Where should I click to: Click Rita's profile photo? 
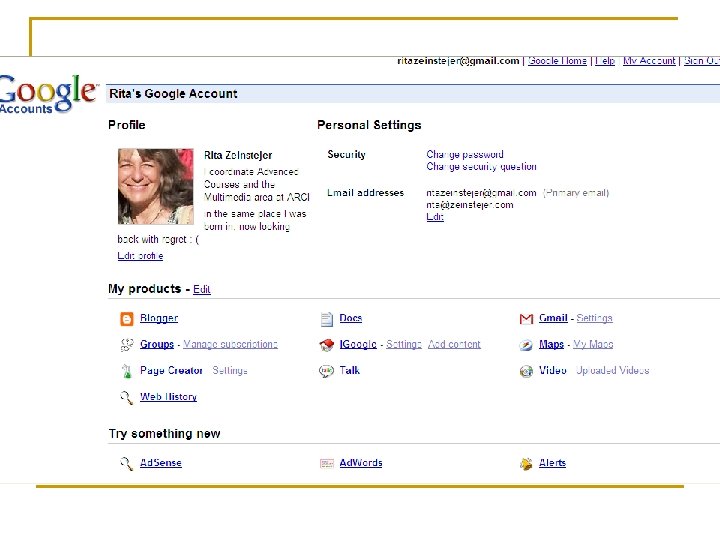[x=156, y=186]
